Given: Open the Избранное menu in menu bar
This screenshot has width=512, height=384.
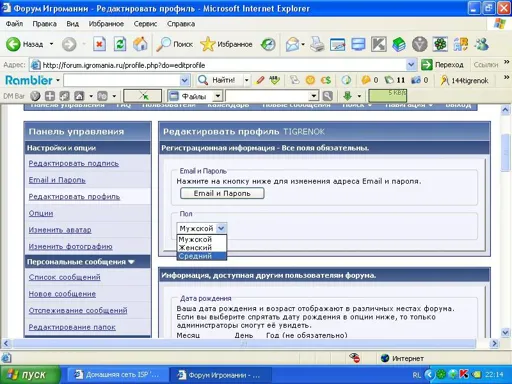Looking at the screenshot, I should 106,24.
